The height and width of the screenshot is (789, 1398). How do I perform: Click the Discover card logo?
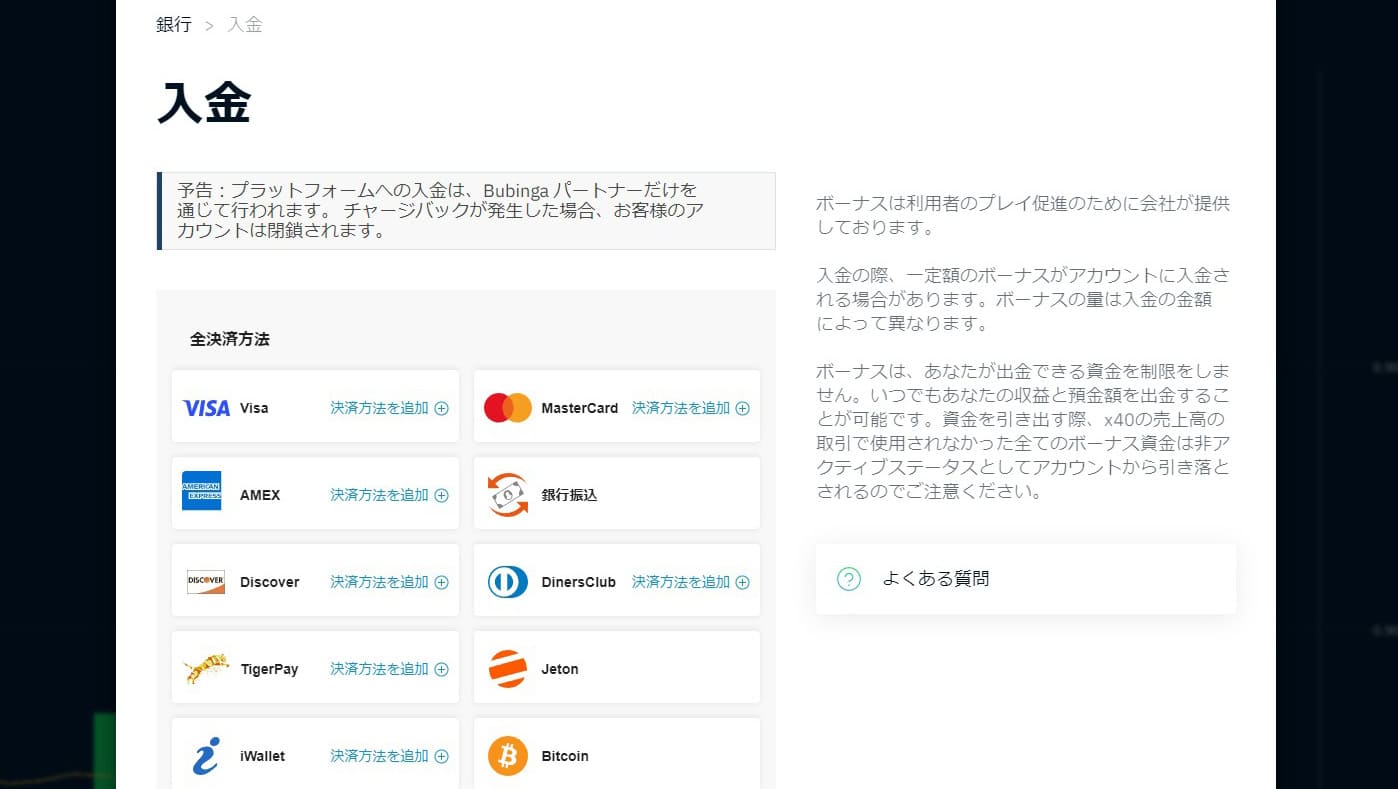(206, 582)
